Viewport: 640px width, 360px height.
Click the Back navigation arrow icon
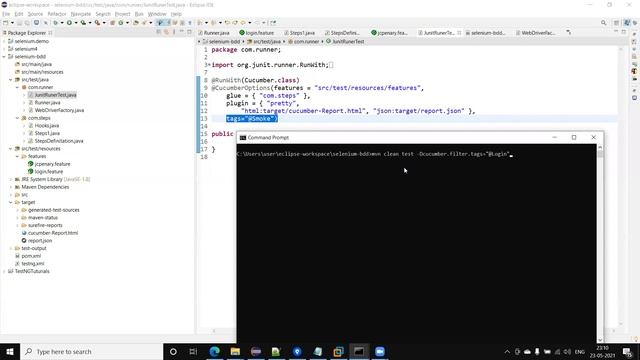[243, 23]
